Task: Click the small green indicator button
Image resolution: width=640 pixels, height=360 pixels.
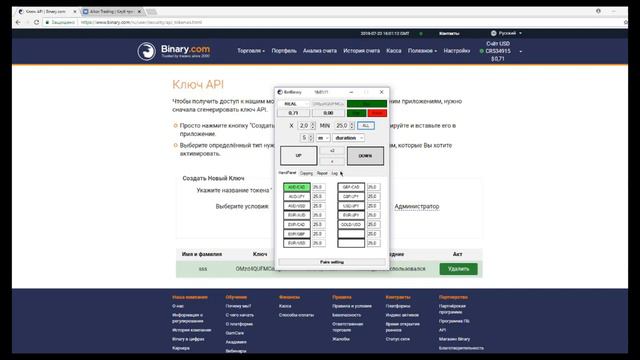Action: point(356,113)
